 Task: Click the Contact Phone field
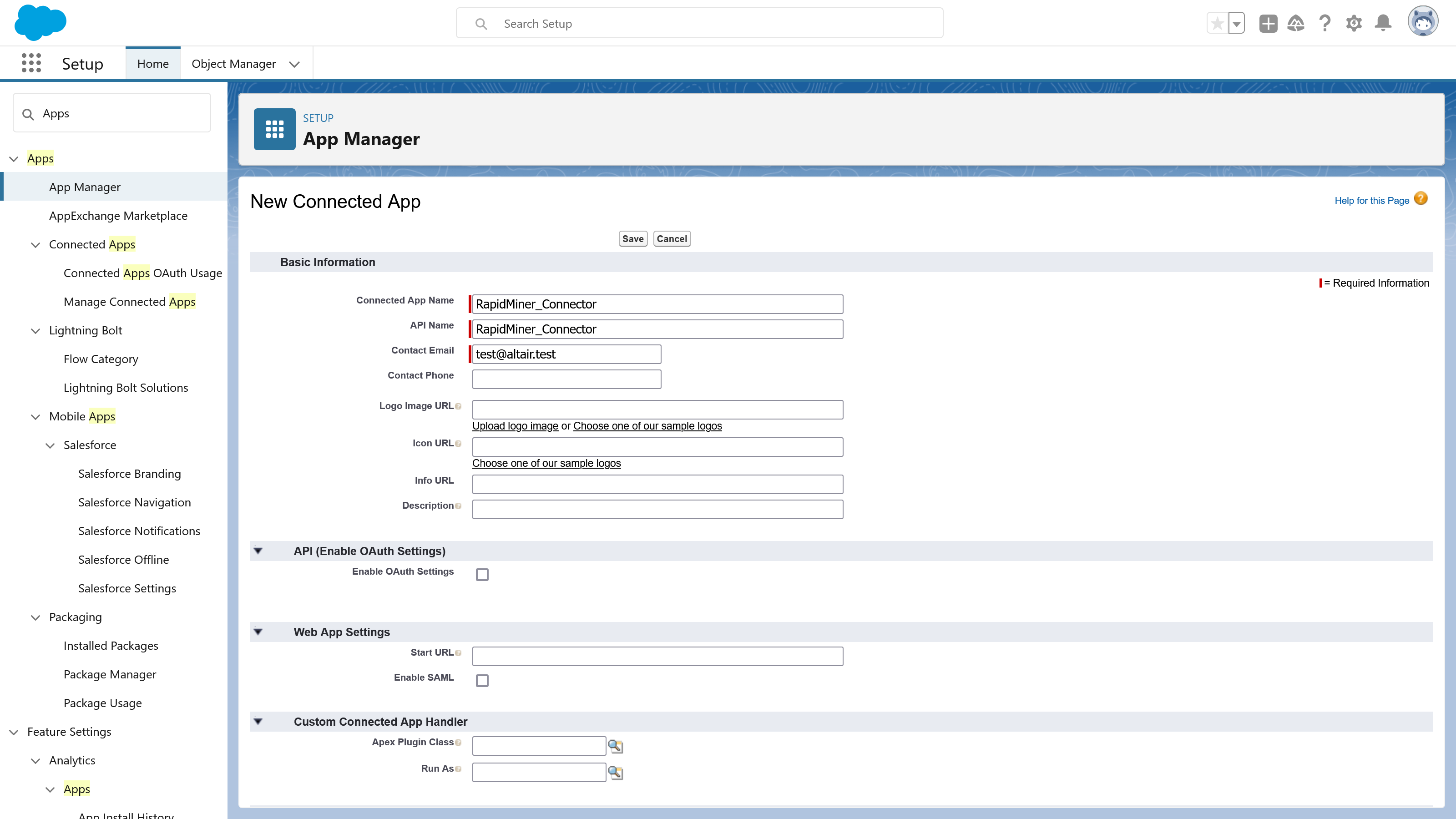point(566,379)
